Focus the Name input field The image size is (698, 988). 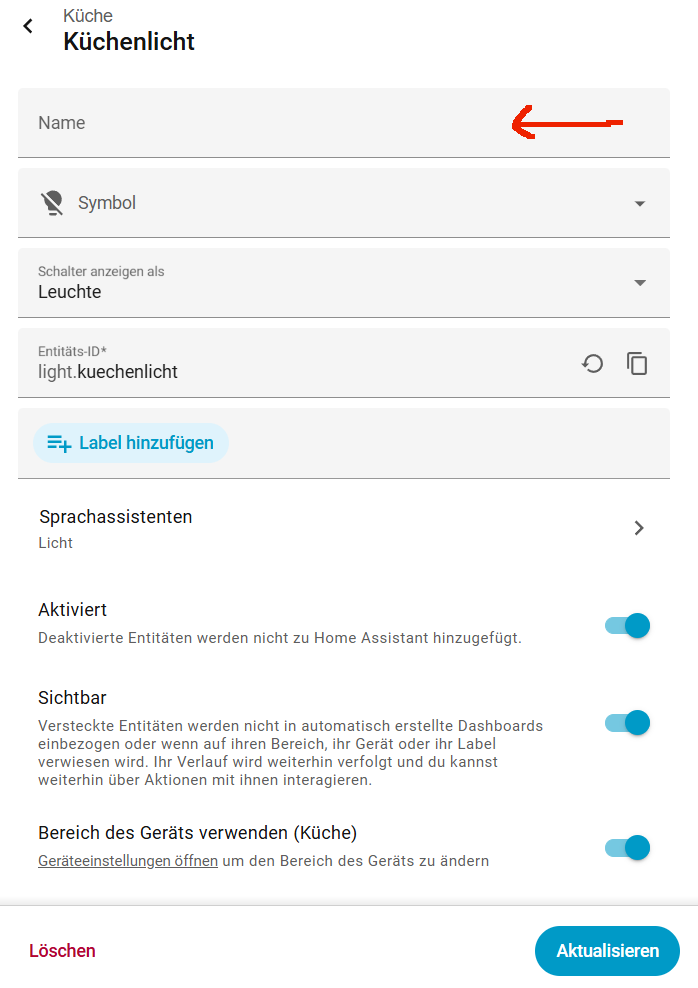pos(344,123)
